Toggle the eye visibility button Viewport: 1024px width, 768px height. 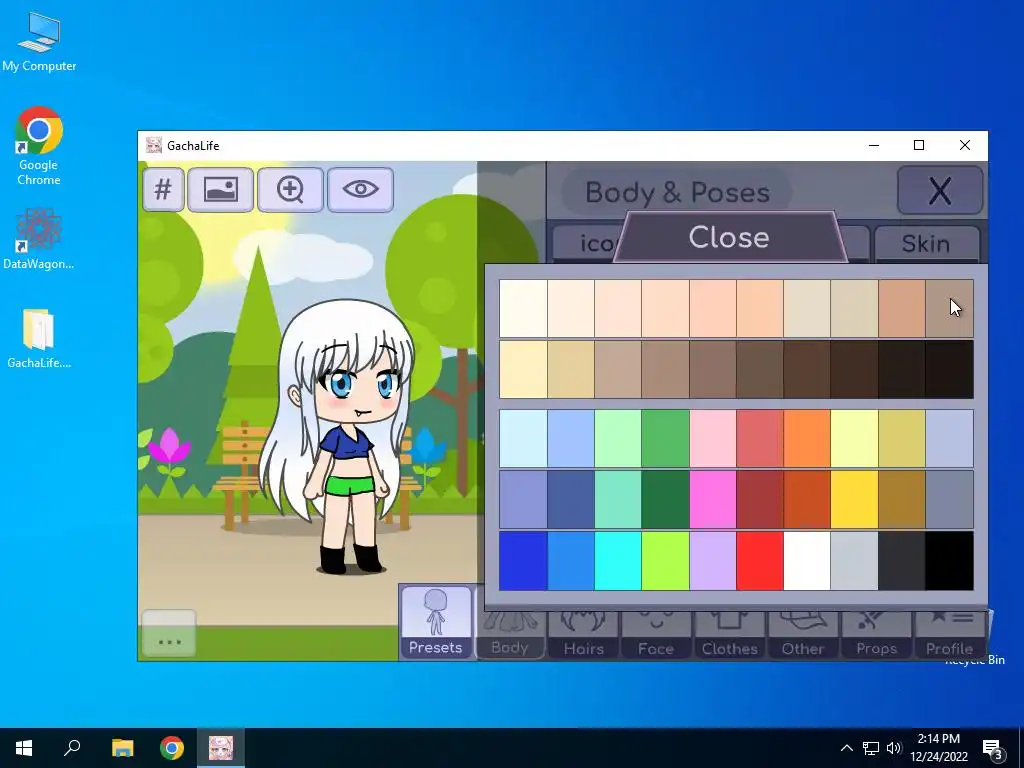pos(360,190)
